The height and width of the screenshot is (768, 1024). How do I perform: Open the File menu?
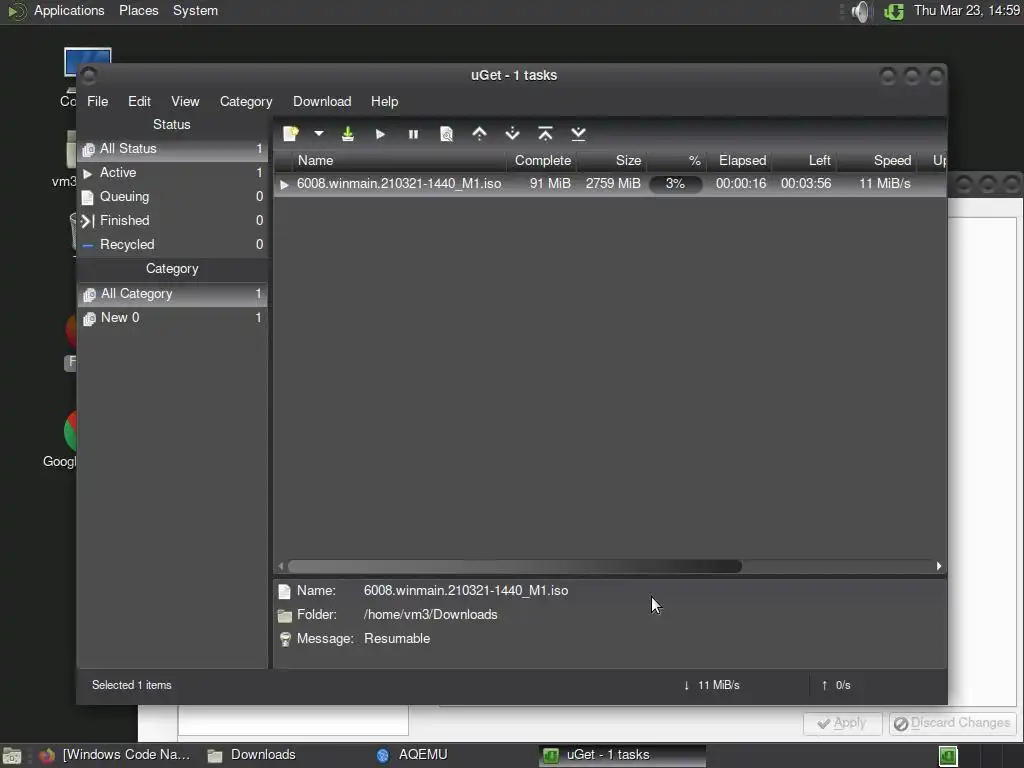(97, 101)
